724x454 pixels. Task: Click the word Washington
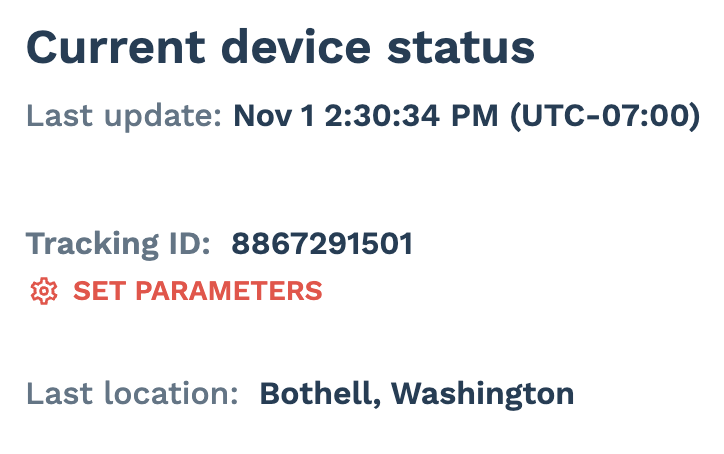click(x=483, y=395)
